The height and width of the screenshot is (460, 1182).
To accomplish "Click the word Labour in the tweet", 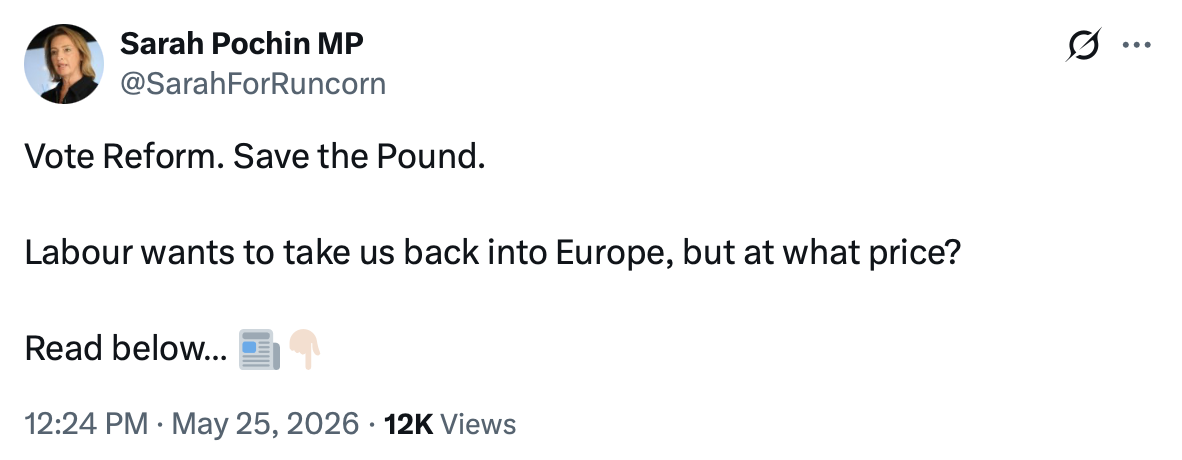I will click(78, 253).
